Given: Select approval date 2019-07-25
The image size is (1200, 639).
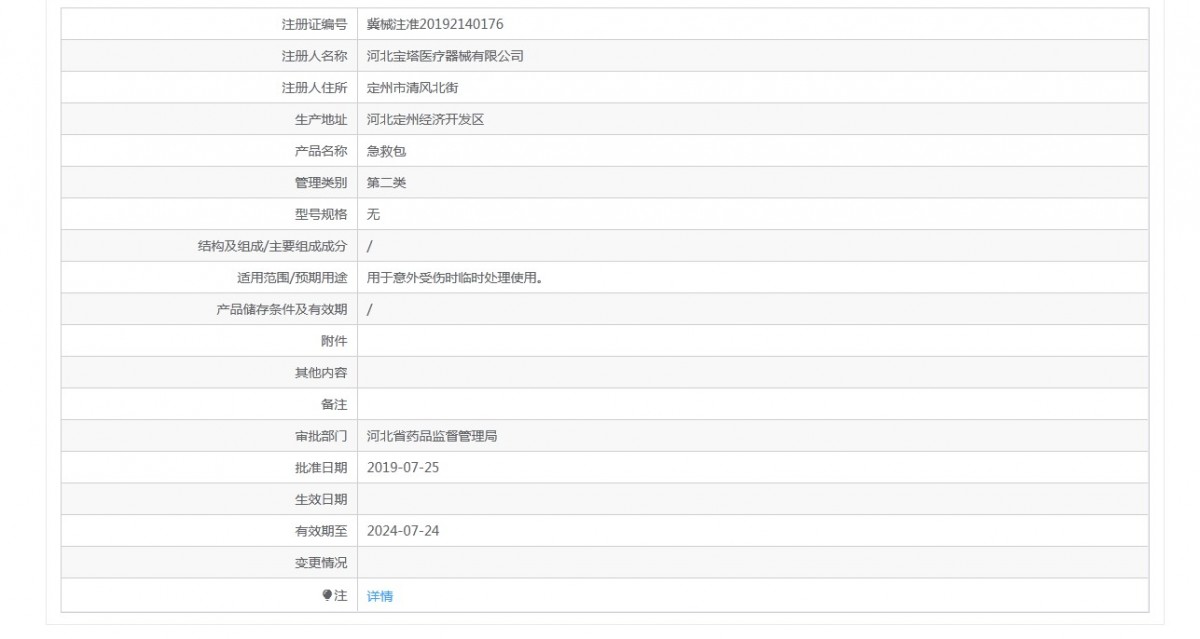Looking at the screenshot, I should pyautogui.click(x=403, y=467).
